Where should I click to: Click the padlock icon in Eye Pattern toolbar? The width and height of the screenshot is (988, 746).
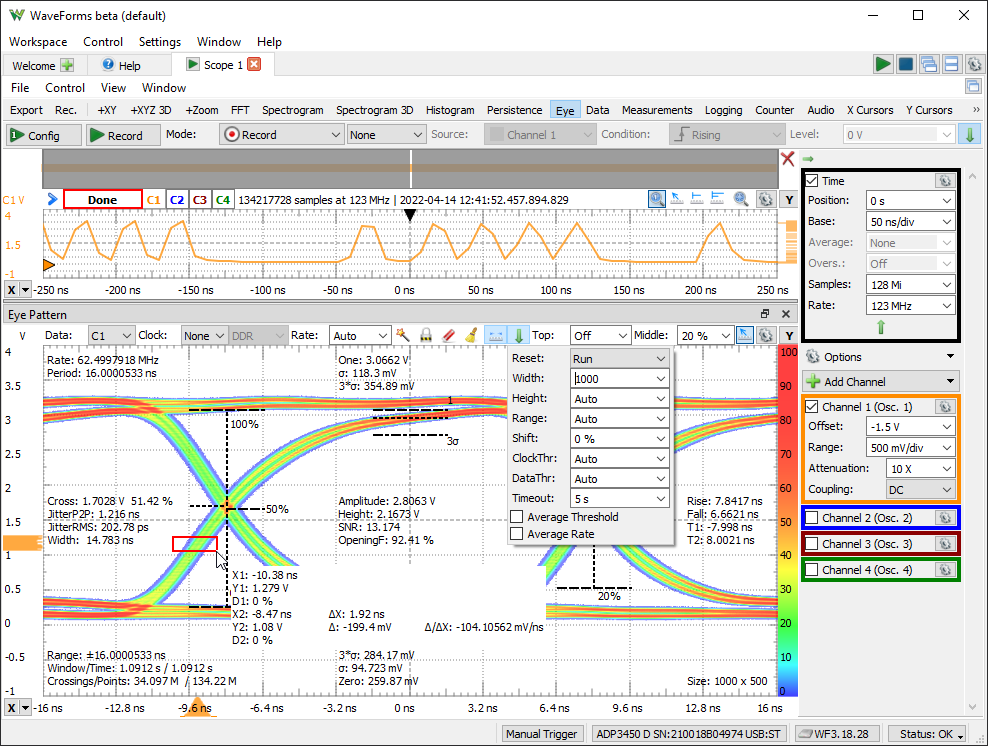tap(426, 336)
